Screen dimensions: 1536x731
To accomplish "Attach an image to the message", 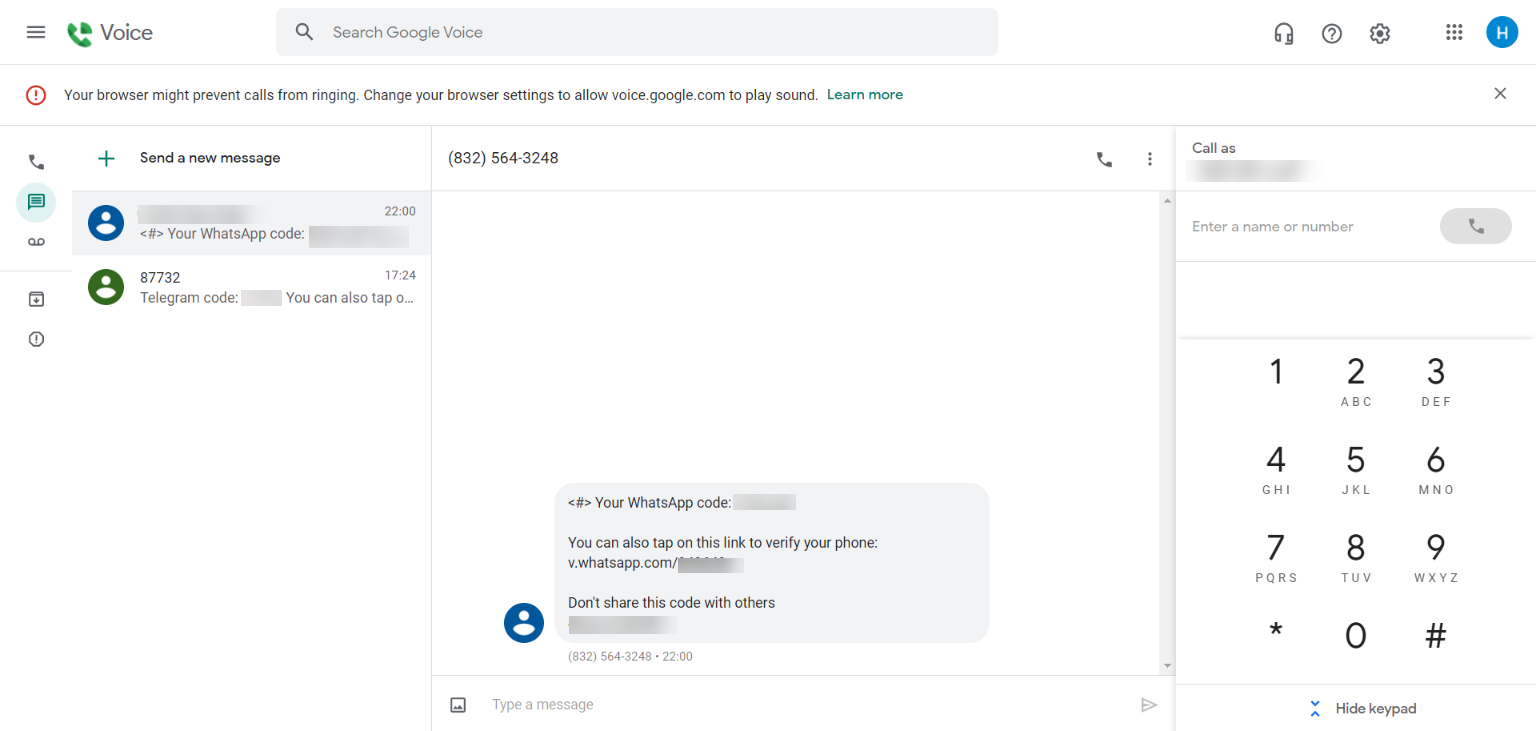I will pyautogui.click(x=458, y=705).
